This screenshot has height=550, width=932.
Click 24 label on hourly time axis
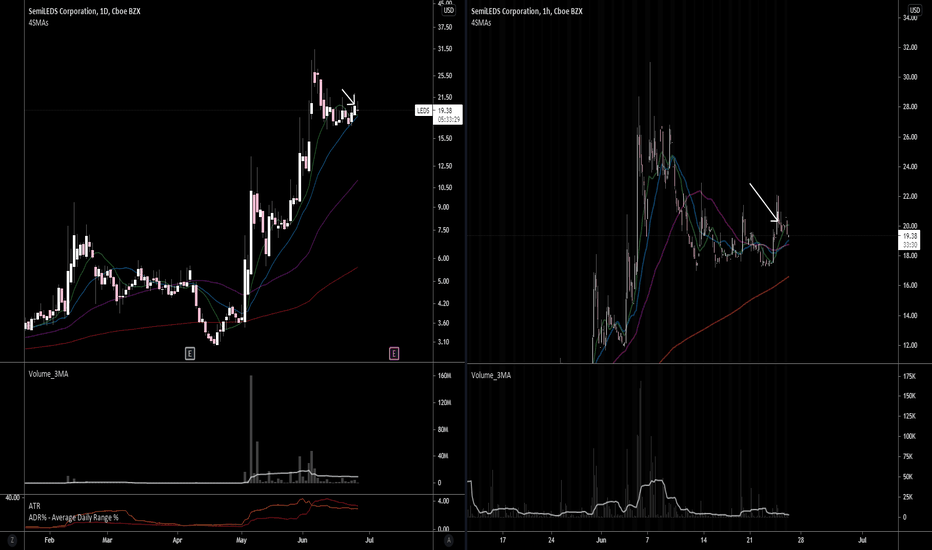551,540
